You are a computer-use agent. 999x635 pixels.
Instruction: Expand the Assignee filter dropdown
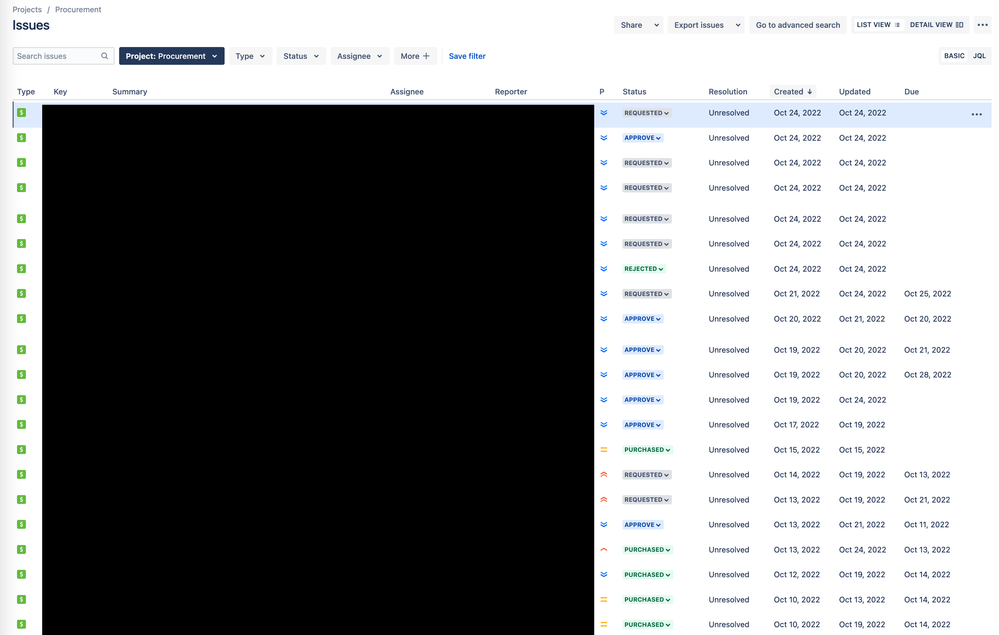[x=359, y=56]
